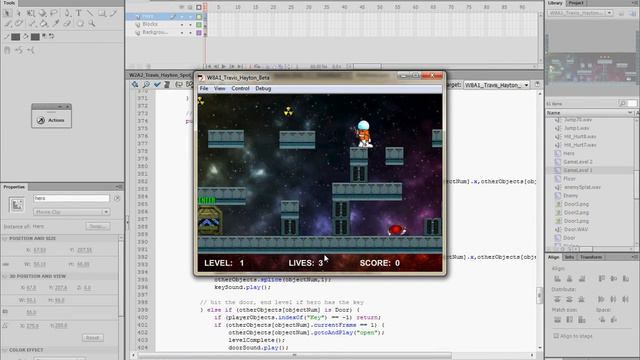This screenshot has width=640, height=360.
Task: Toggle outline box of Background layer
Action: (x=199, y=32)
